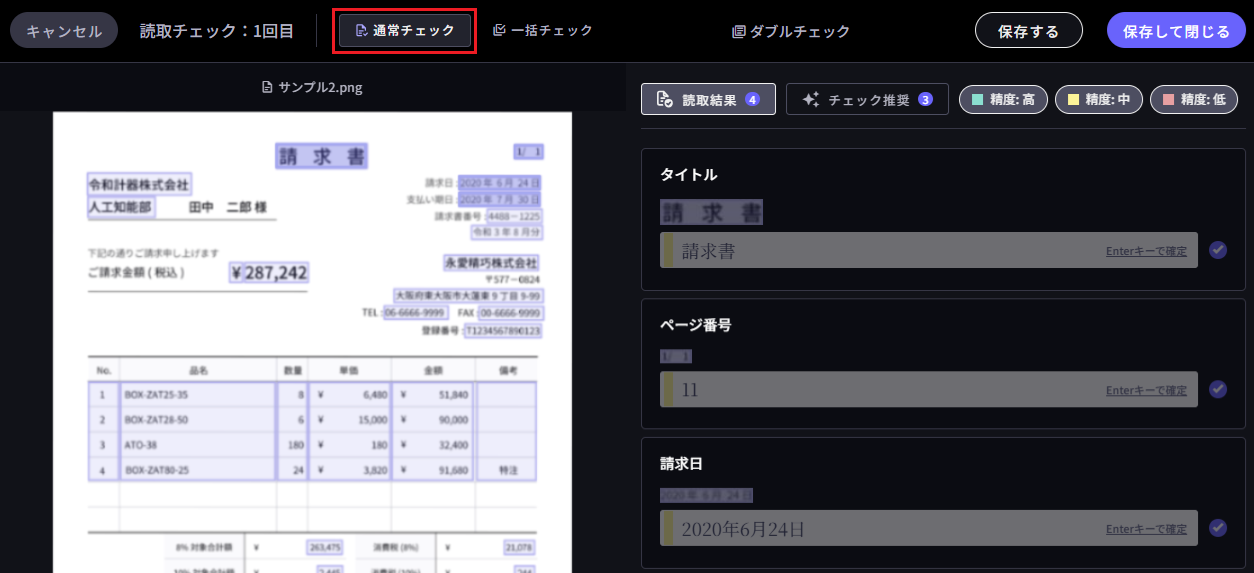Select 令和計器株式会社 on the invoice
This screenshot has height=573, width=1254.
coord(139,184)
